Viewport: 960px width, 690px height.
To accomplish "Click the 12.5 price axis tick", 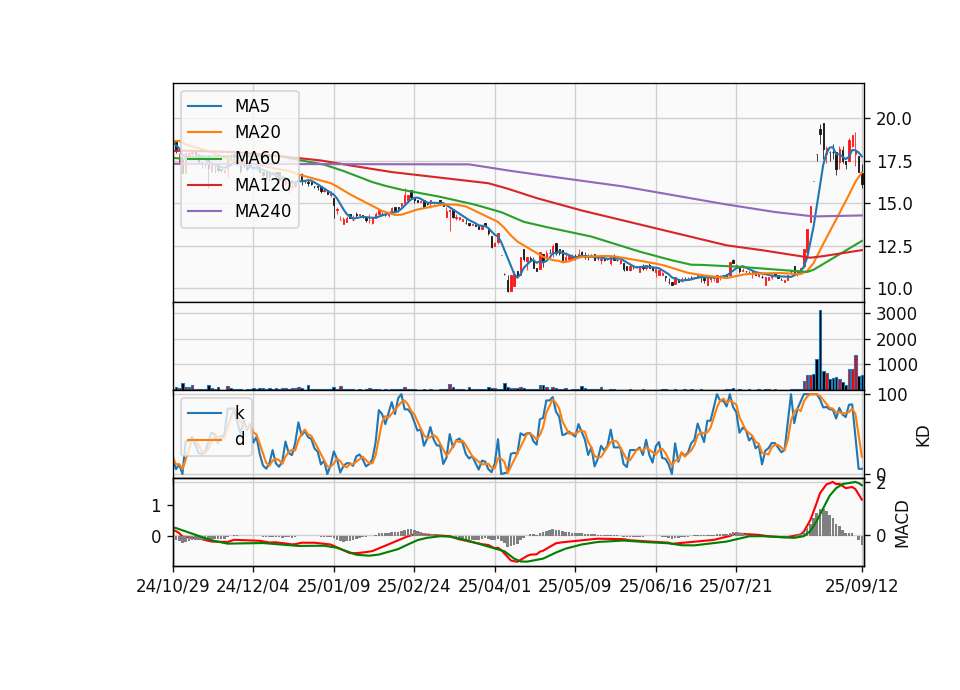I will [894, 247].
